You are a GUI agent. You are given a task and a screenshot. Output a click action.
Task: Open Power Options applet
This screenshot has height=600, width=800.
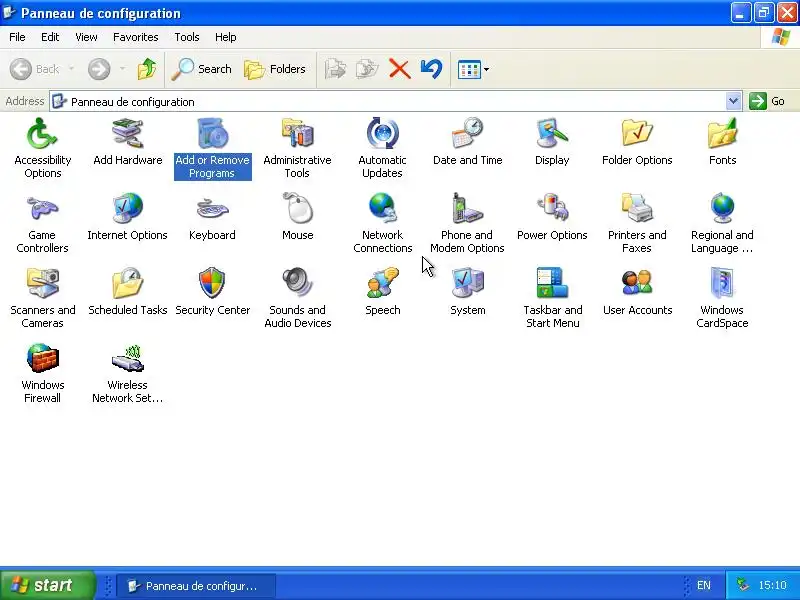coord(552,217)
